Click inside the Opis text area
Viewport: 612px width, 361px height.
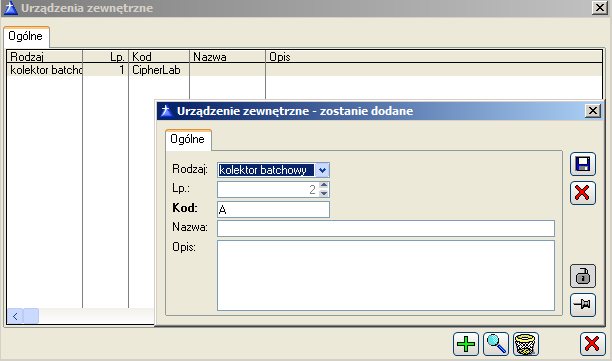click(386, 276)
